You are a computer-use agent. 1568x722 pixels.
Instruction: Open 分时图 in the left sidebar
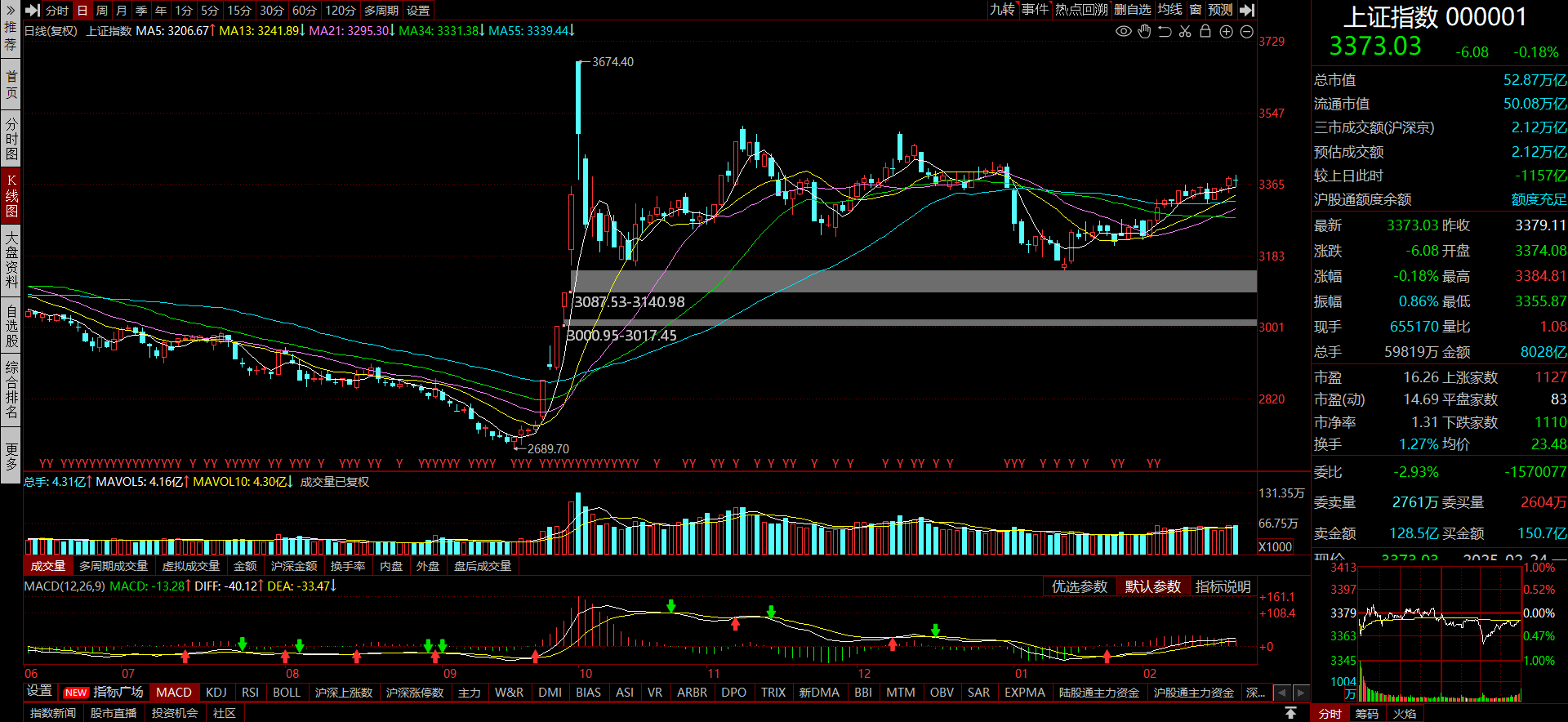click(11, 139)
